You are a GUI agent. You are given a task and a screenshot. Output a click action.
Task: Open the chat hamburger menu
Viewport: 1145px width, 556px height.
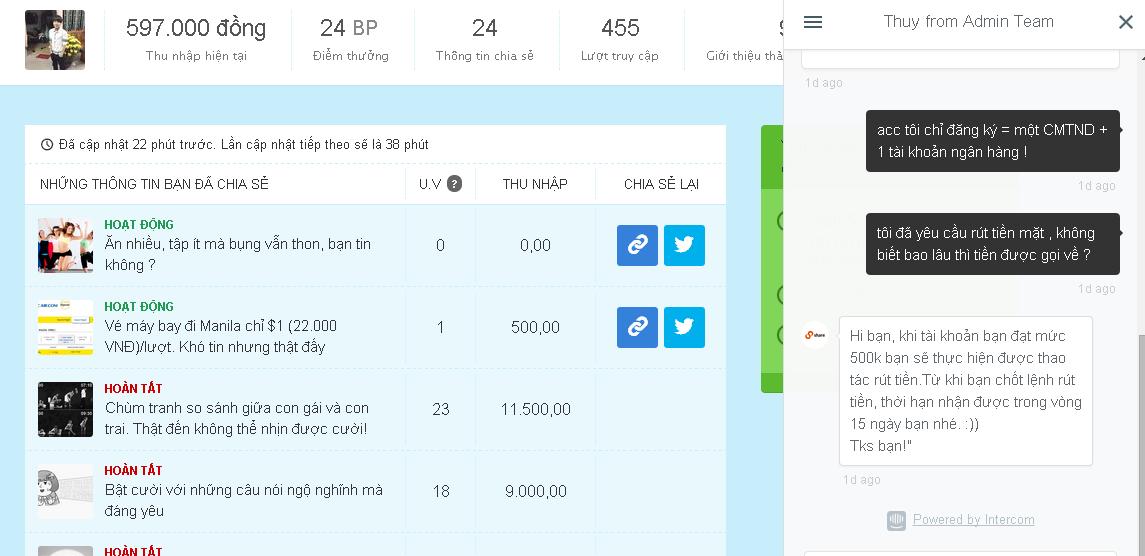click(813, 22)
